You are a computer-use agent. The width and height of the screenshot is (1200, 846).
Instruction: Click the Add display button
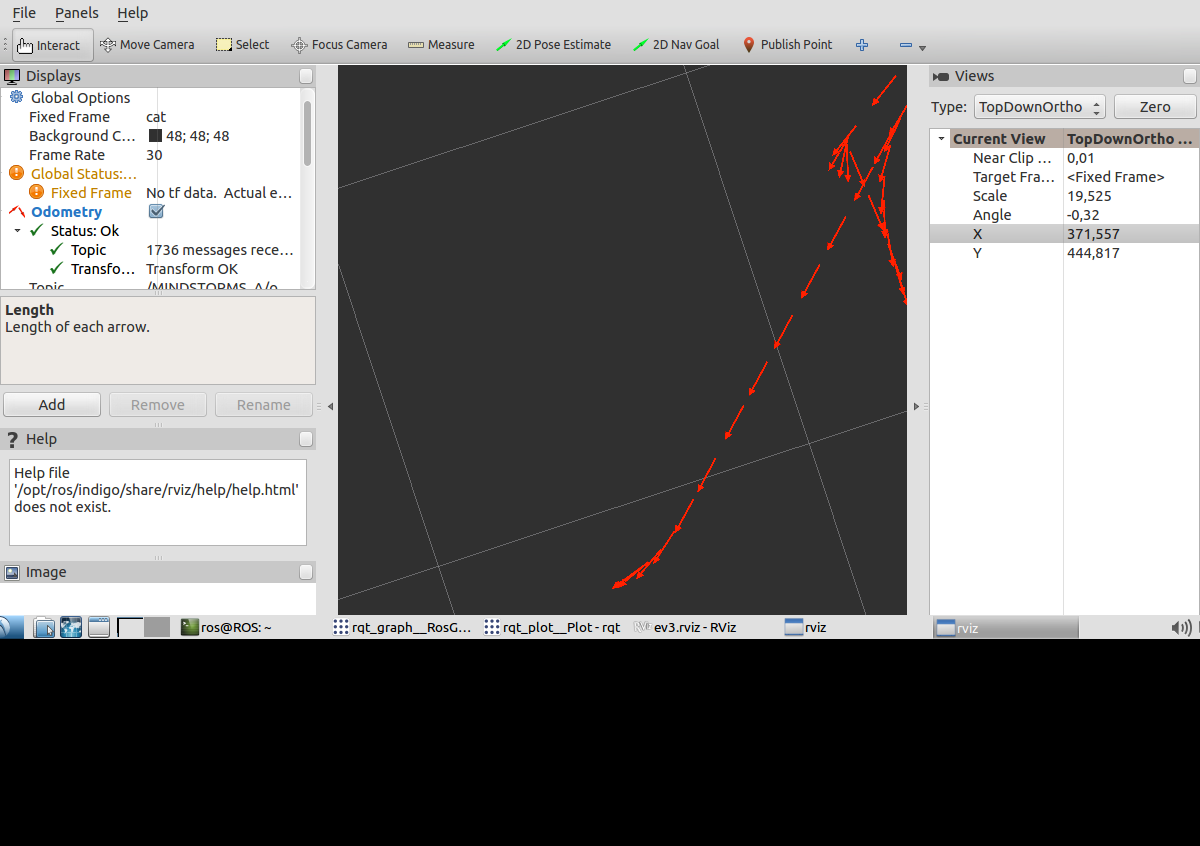pos(52,405)
